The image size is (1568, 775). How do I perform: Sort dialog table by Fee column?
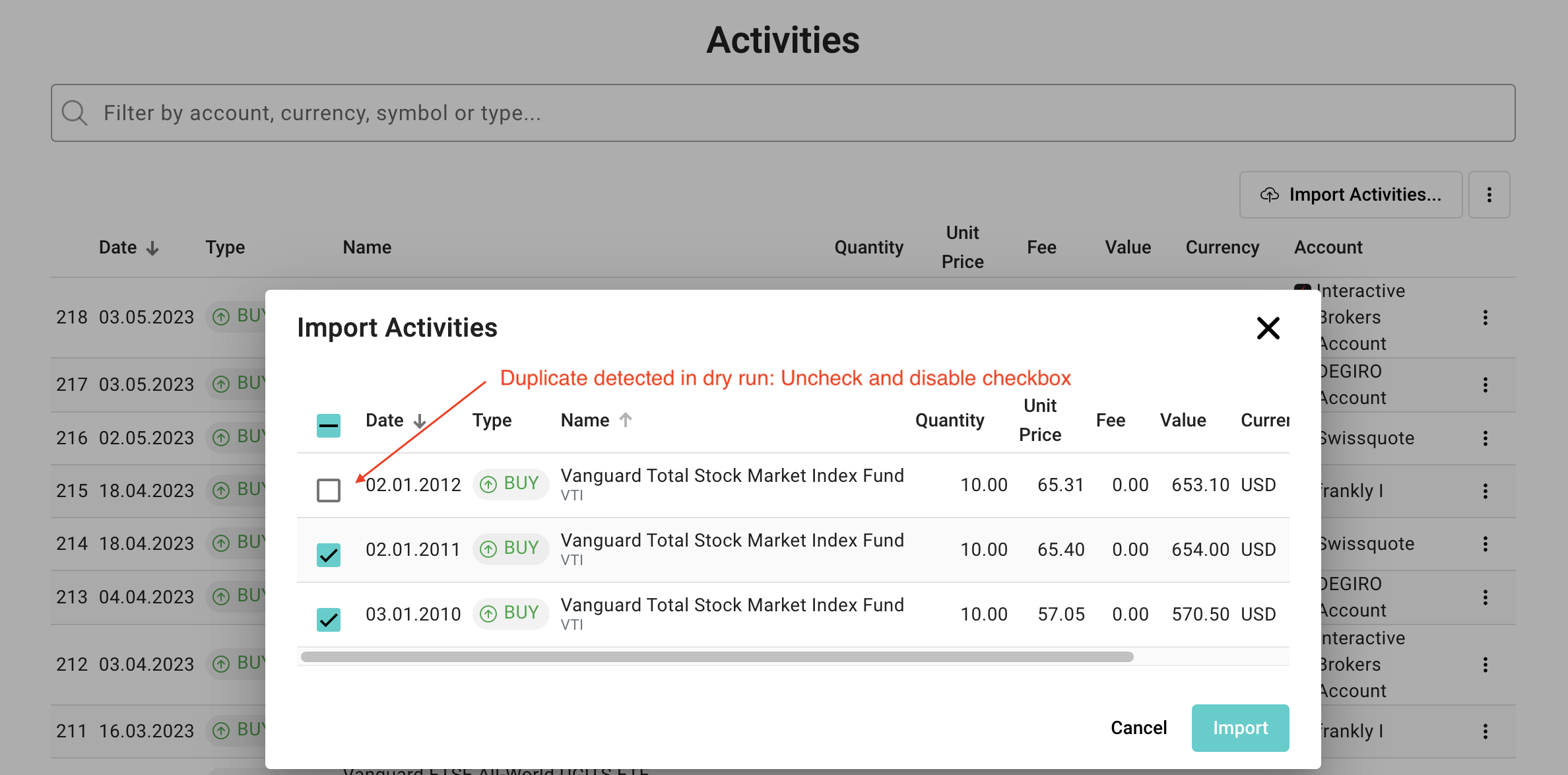coord(1111,421)
